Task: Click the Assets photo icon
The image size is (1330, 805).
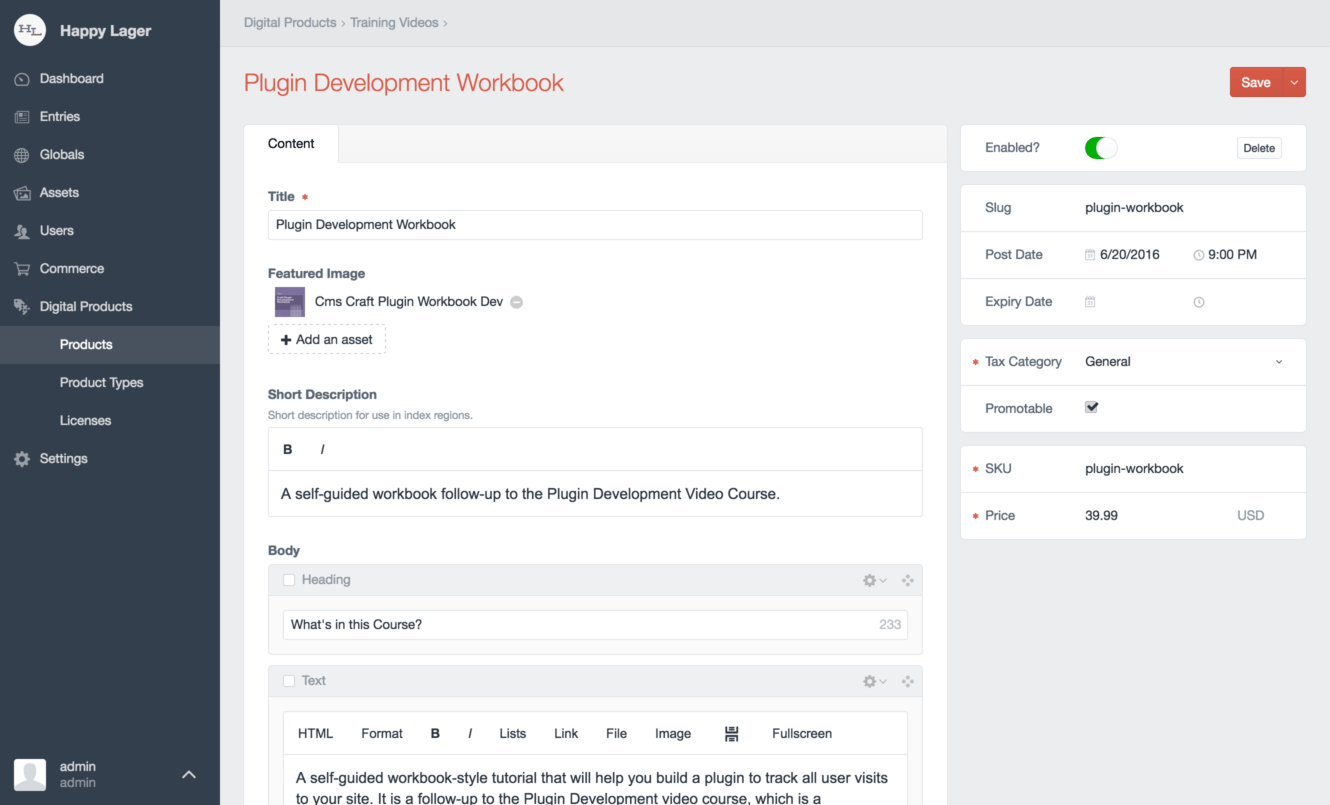Action: (x=22, y=193)
